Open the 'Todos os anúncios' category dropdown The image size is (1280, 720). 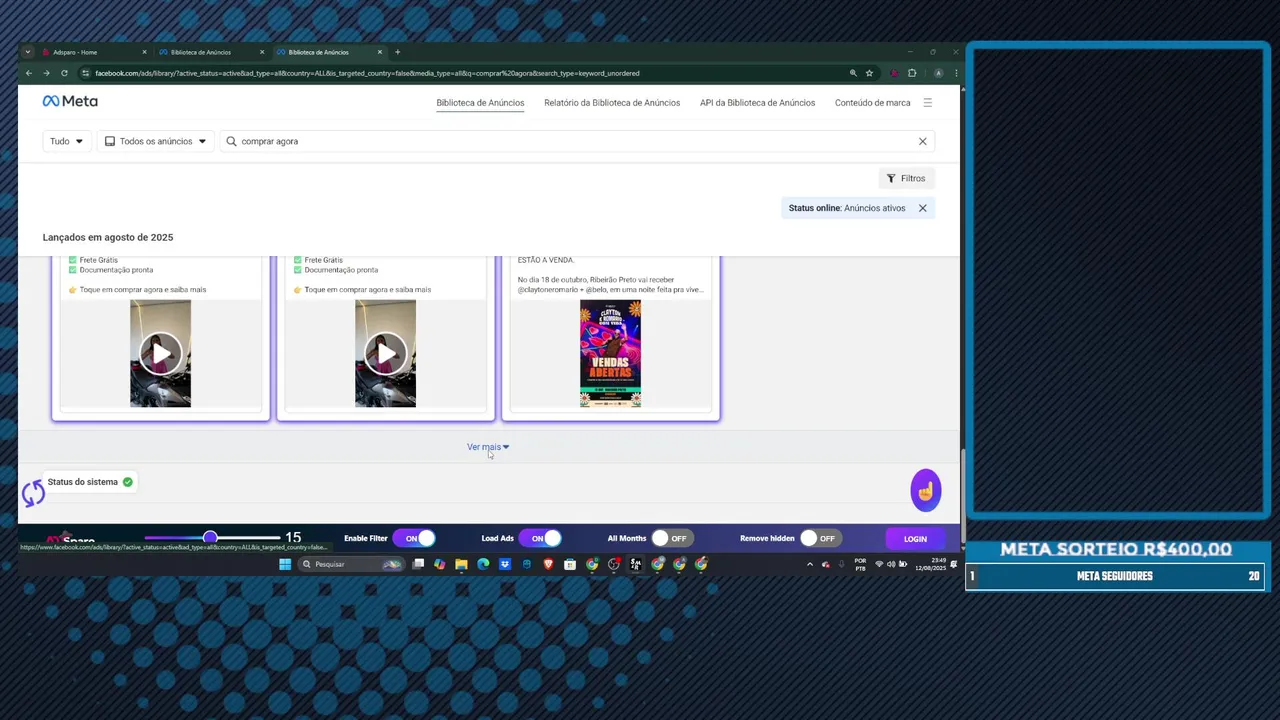pyautogui.click(x=155, y=141)
